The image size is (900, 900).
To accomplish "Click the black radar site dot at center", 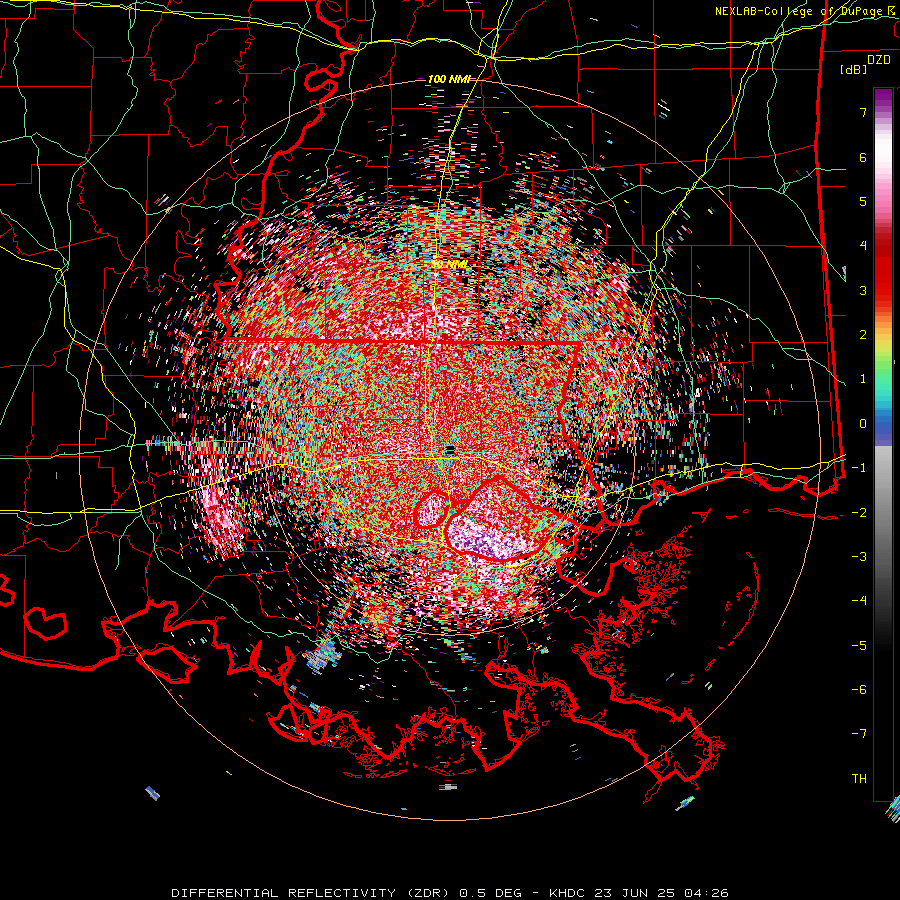I will (451, 449).
